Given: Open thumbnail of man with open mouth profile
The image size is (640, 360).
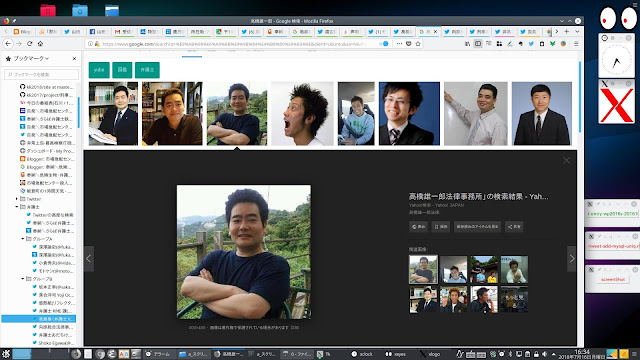Looking at the screenshot, I should (x=302, y=113).
